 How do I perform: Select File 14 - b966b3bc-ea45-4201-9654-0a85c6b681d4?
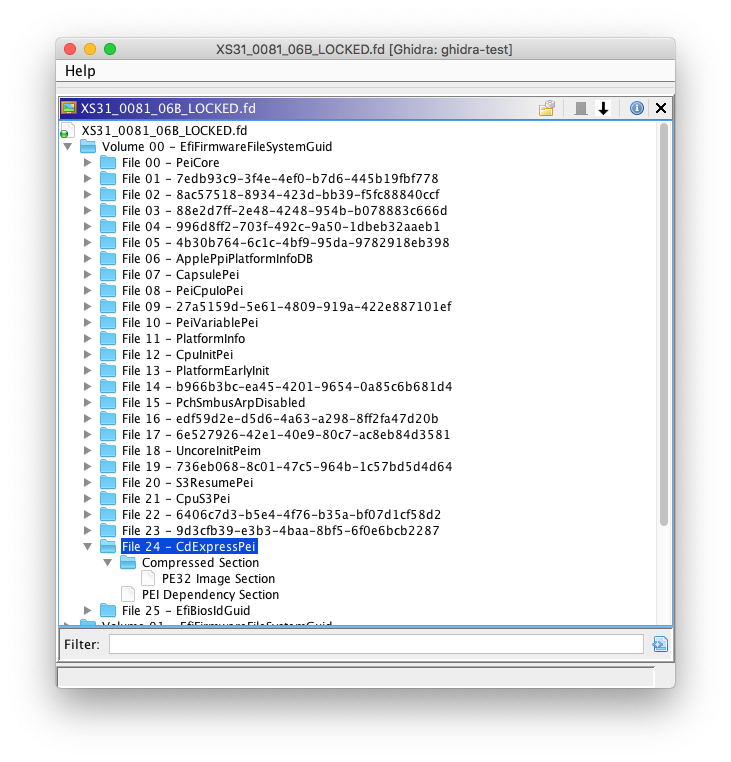pos(287,386)
